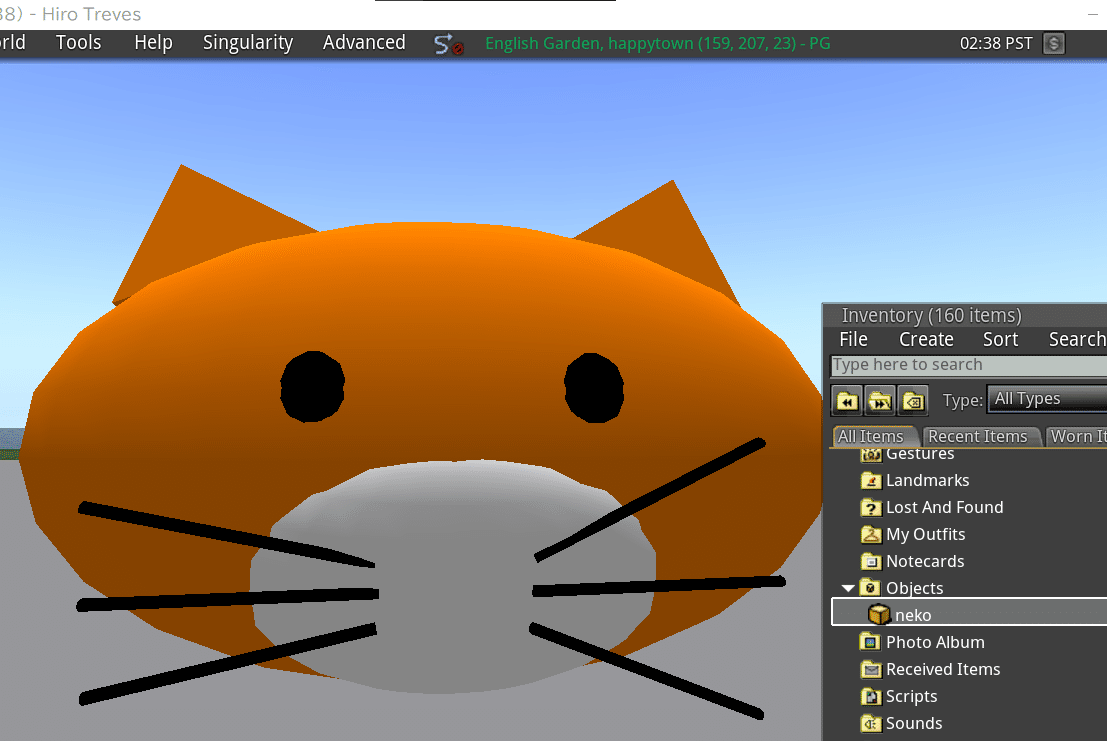Select the My Outfits label

coord(926,534)
